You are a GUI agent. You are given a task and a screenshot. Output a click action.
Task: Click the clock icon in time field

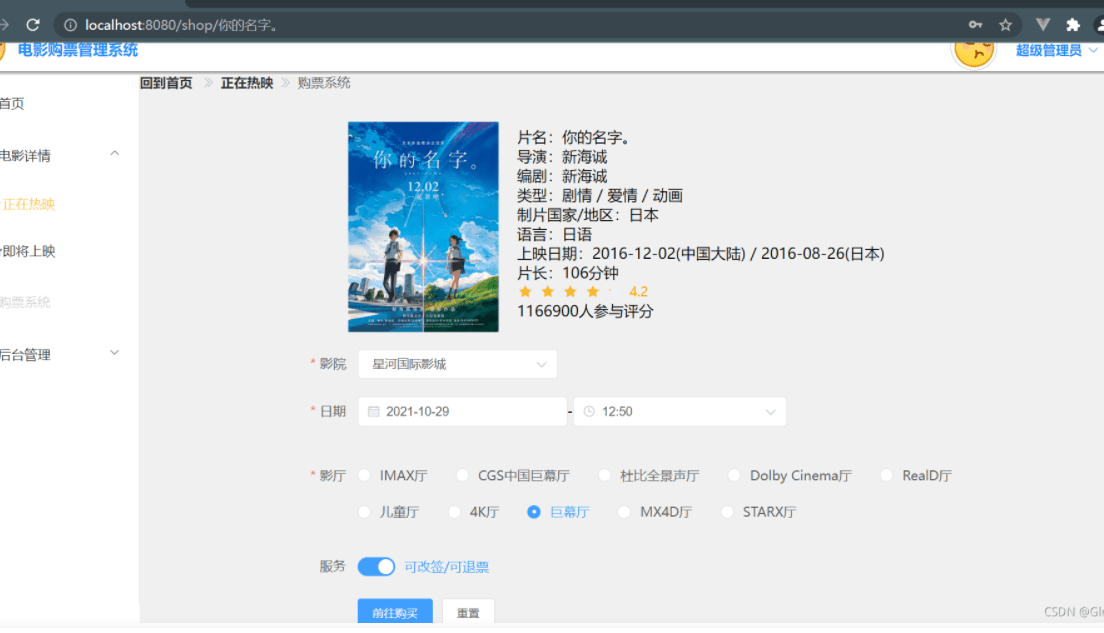(589, 411)
